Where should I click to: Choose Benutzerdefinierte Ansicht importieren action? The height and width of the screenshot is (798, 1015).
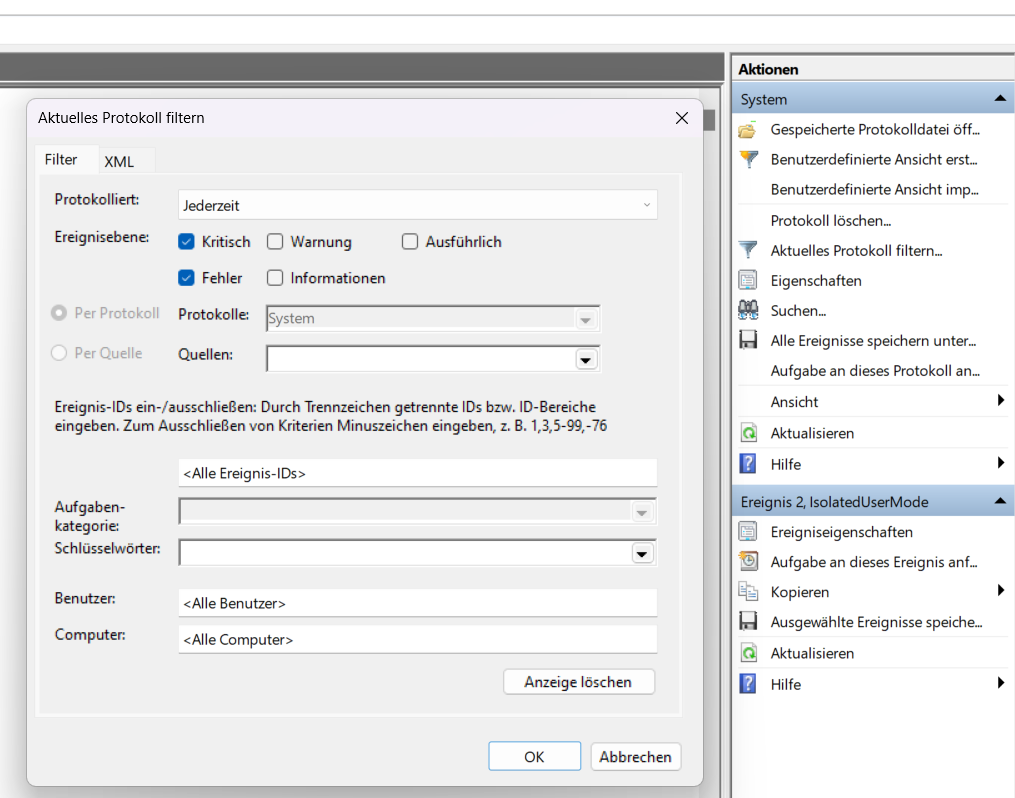tap(874, 190)
